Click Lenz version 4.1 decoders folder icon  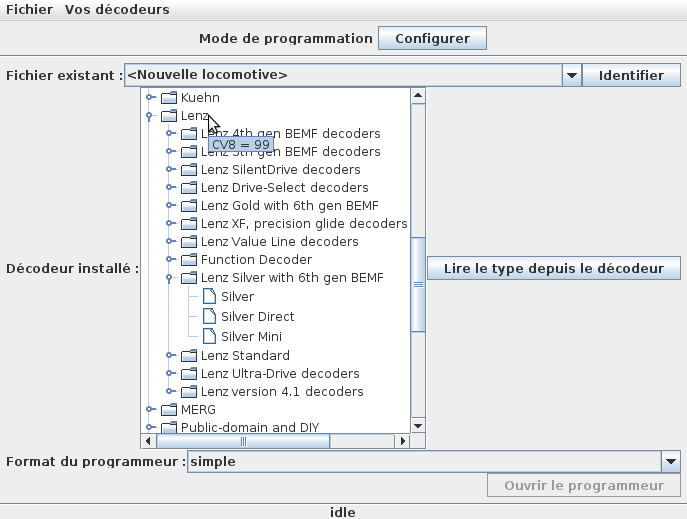pos(189,391)
